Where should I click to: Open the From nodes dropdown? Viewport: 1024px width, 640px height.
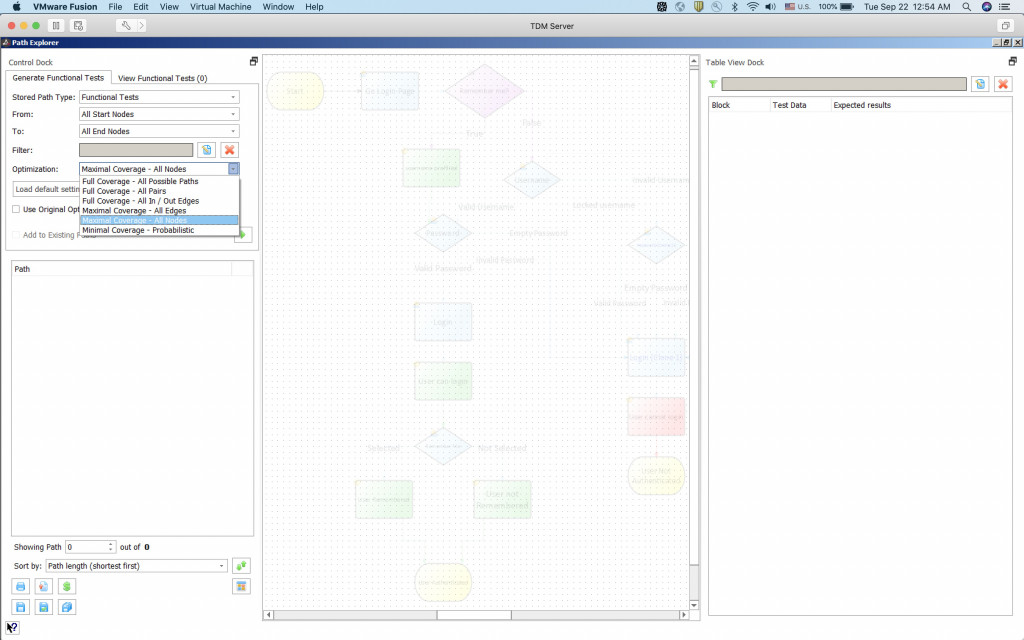159,114
